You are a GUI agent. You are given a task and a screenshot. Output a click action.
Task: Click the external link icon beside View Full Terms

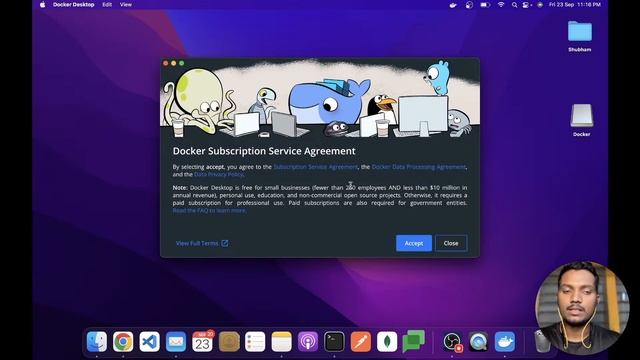coord(224,243)
